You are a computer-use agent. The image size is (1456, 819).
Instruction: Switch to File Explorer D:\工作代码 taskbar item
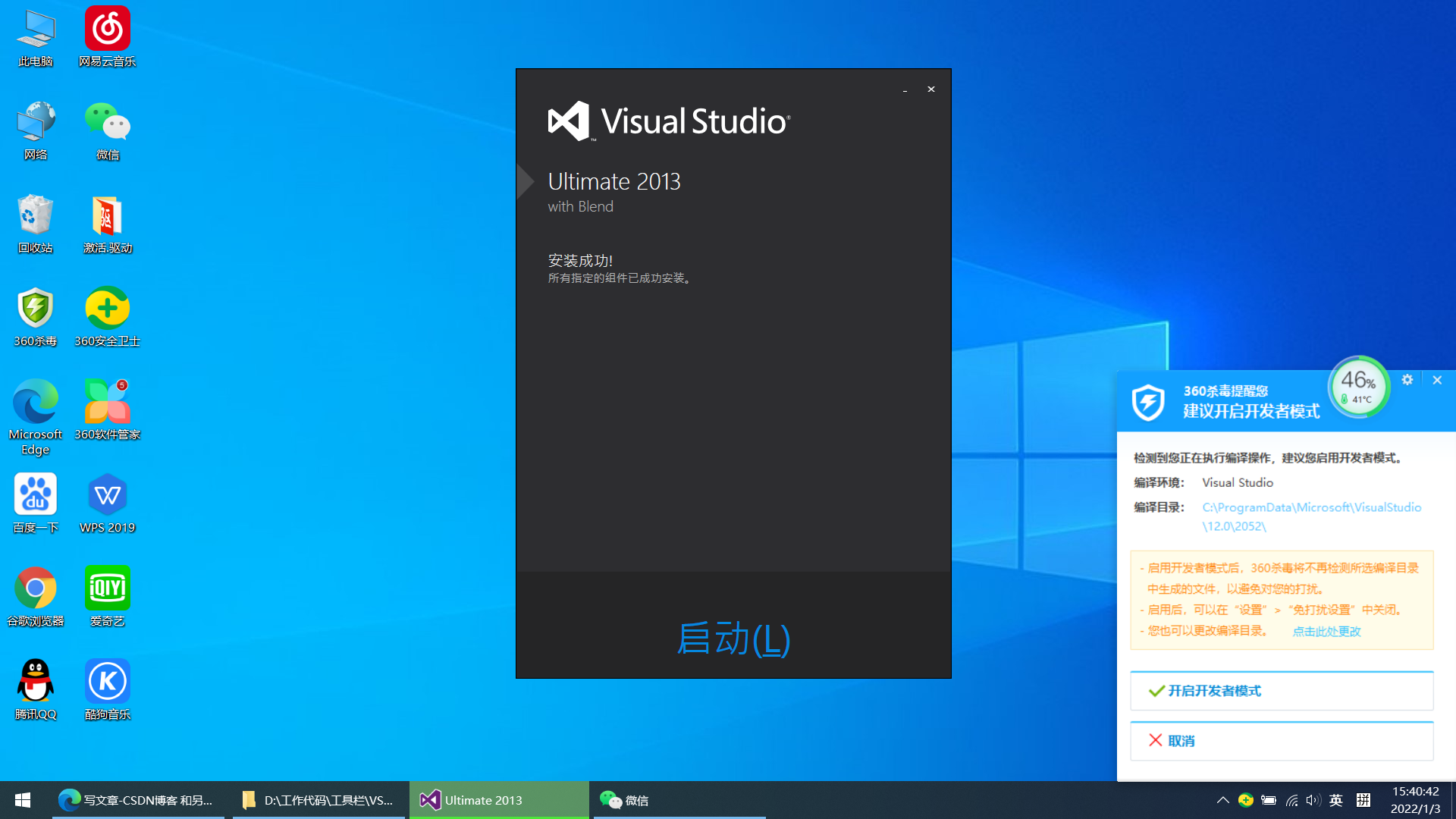[x=318, y=800]
